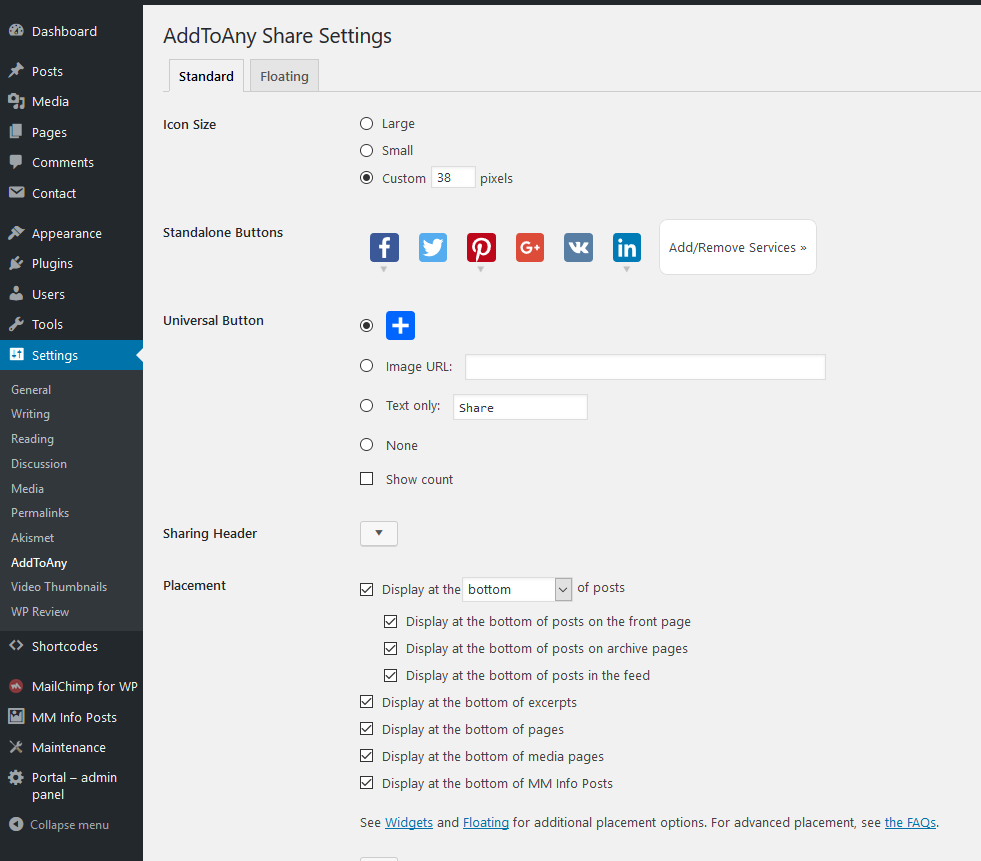The image size is (981, 861).
Task: Click the Image URL text field
Action: tap(645, 367)
